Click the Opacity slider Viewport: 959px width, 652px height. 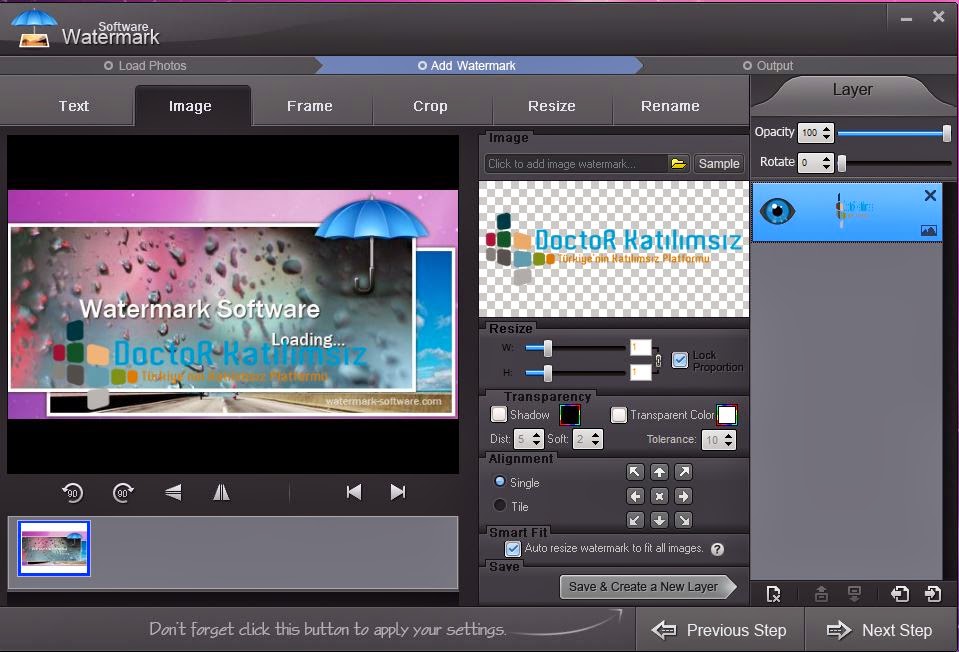coord(895,133)
